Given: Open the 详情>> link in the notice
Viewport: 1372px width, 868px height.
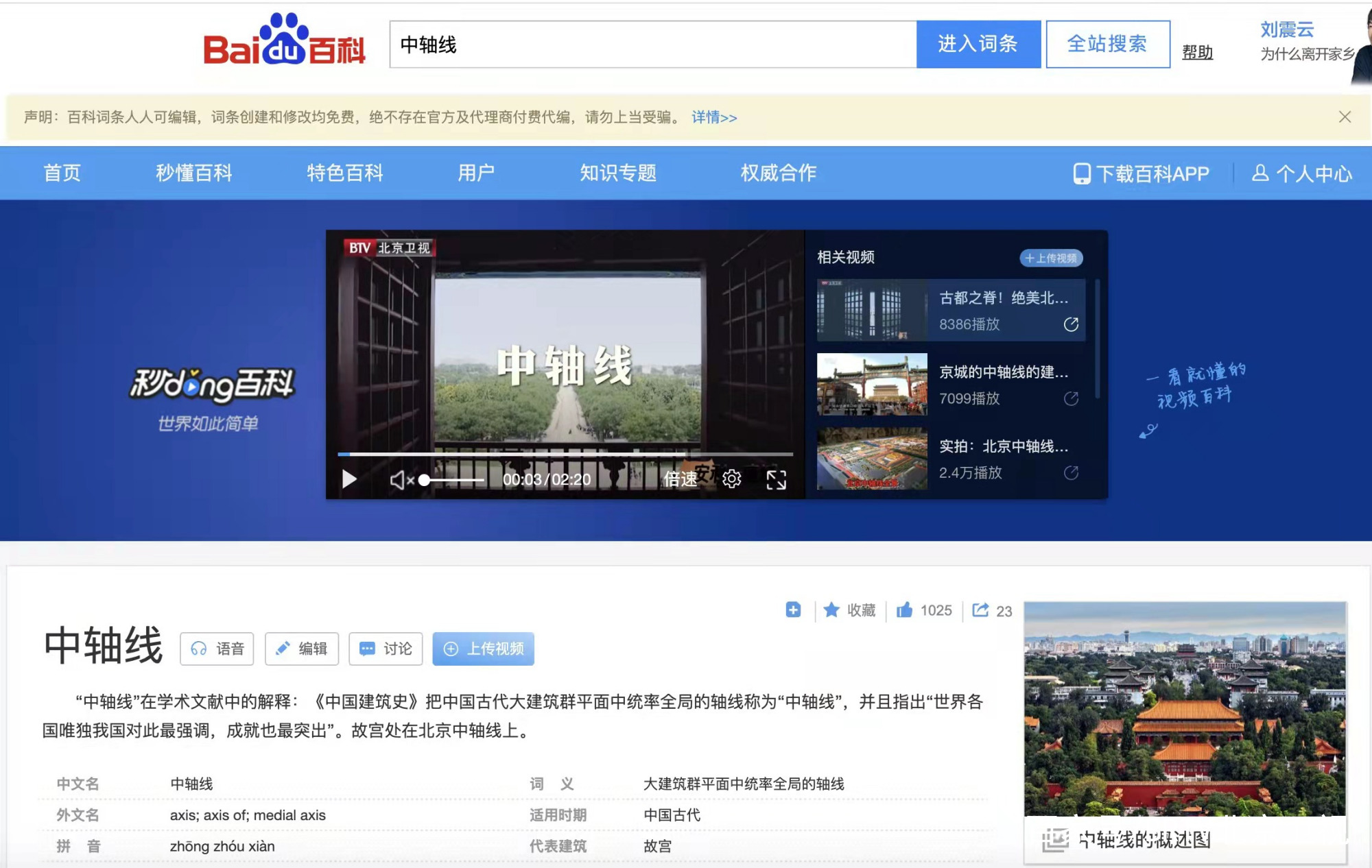Looking at the screenshot, I should (714, 117).
